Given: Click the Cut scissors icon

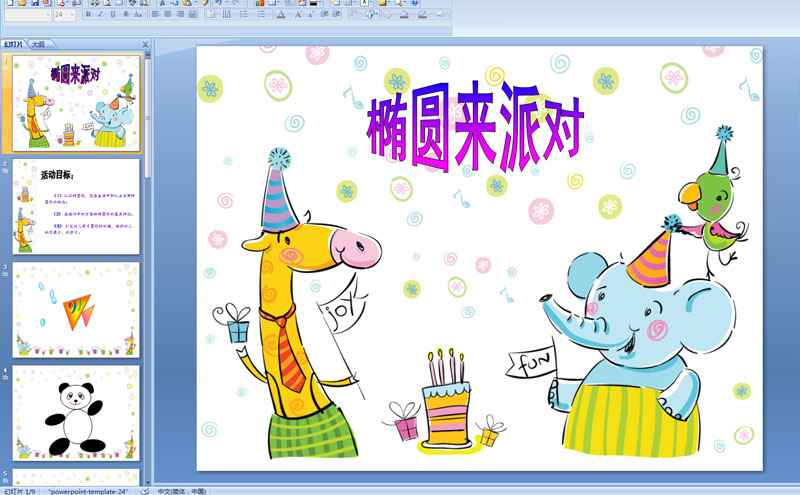Looking at the screenshot, I should tap(162, 3).
